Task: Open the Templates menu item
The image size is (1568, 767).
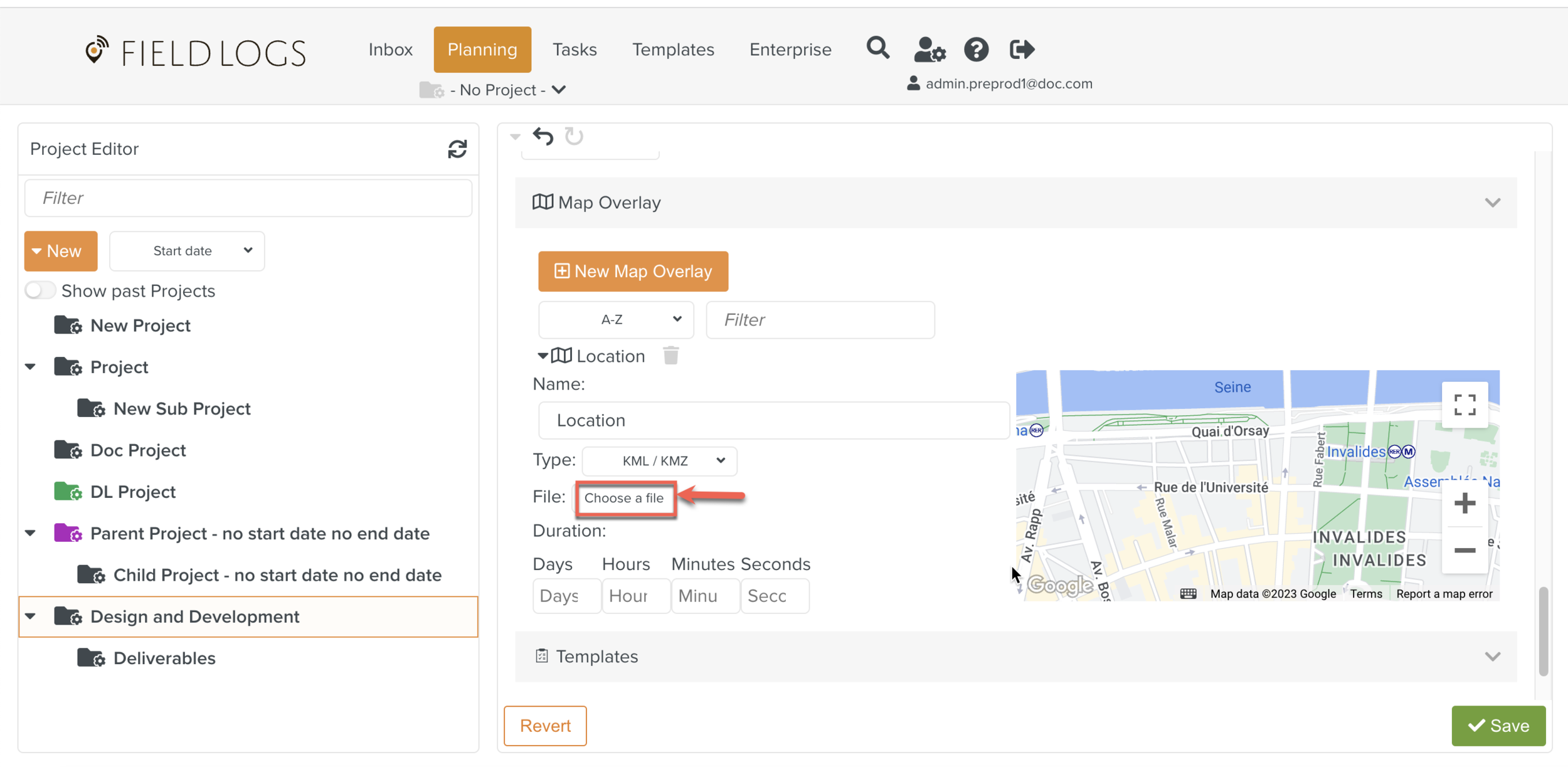Action: pos(672,50)
